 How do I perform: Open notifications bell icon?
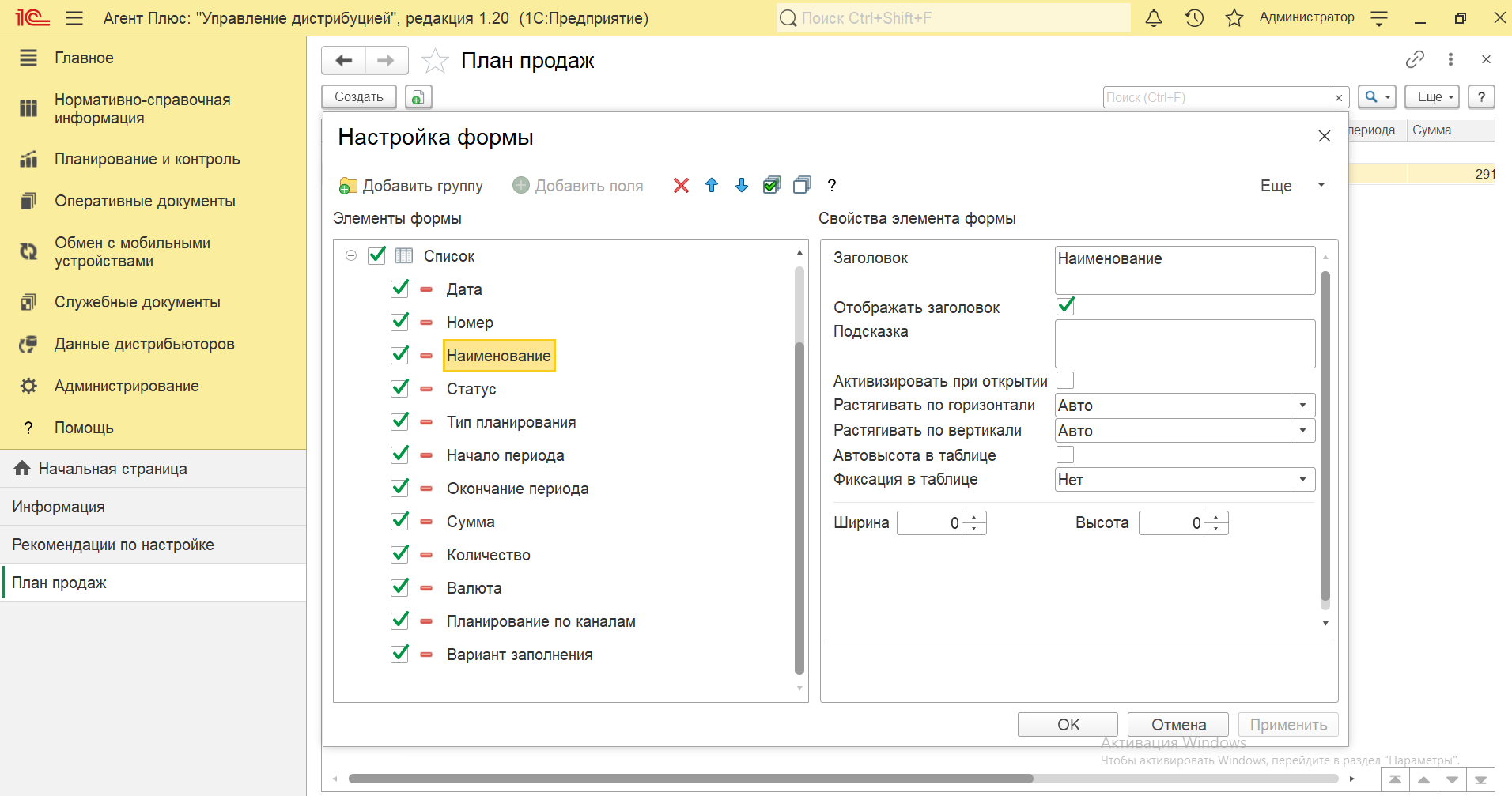(1154, 18)
